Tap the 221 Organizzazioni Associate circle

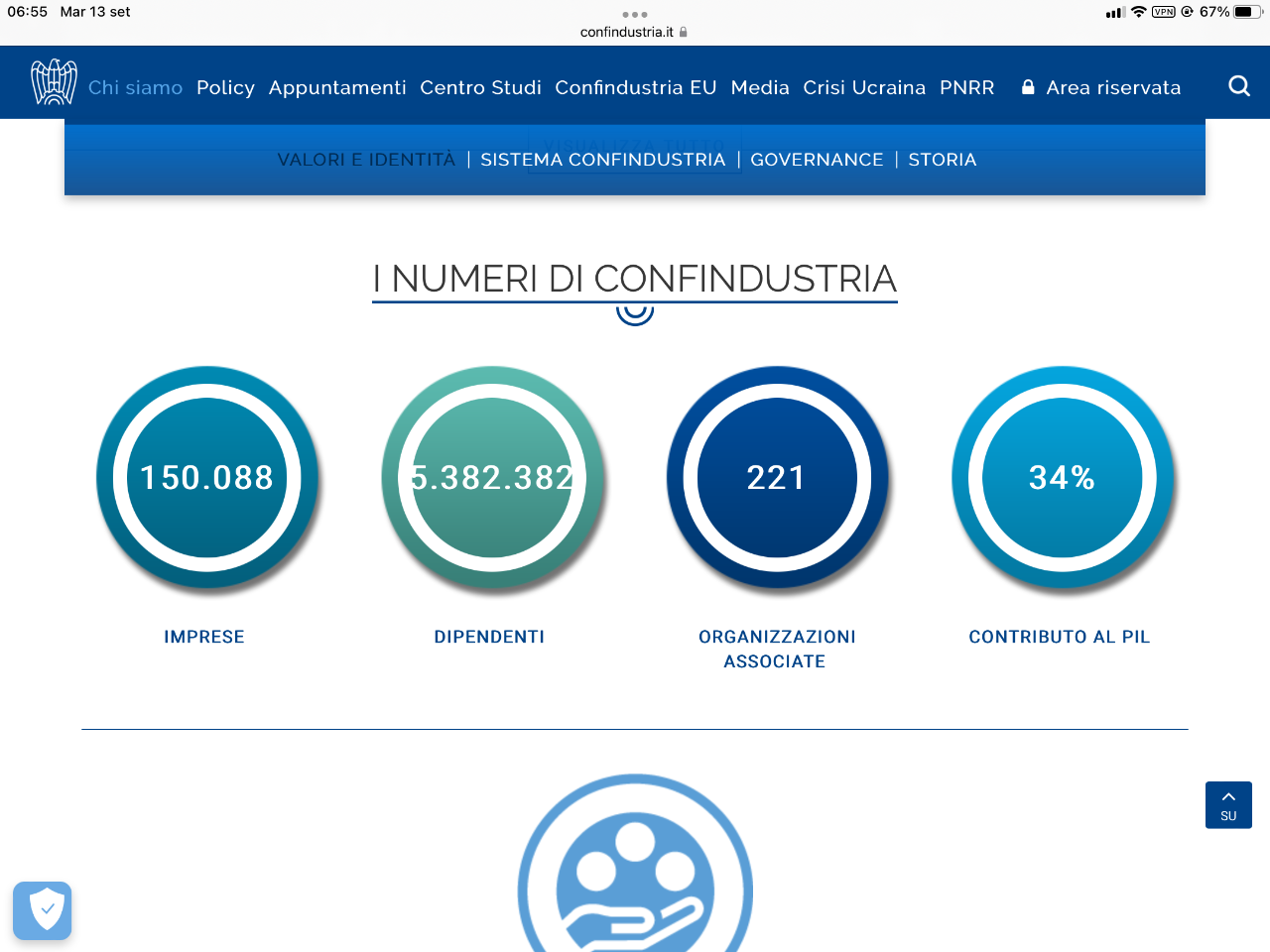point(778,478)
